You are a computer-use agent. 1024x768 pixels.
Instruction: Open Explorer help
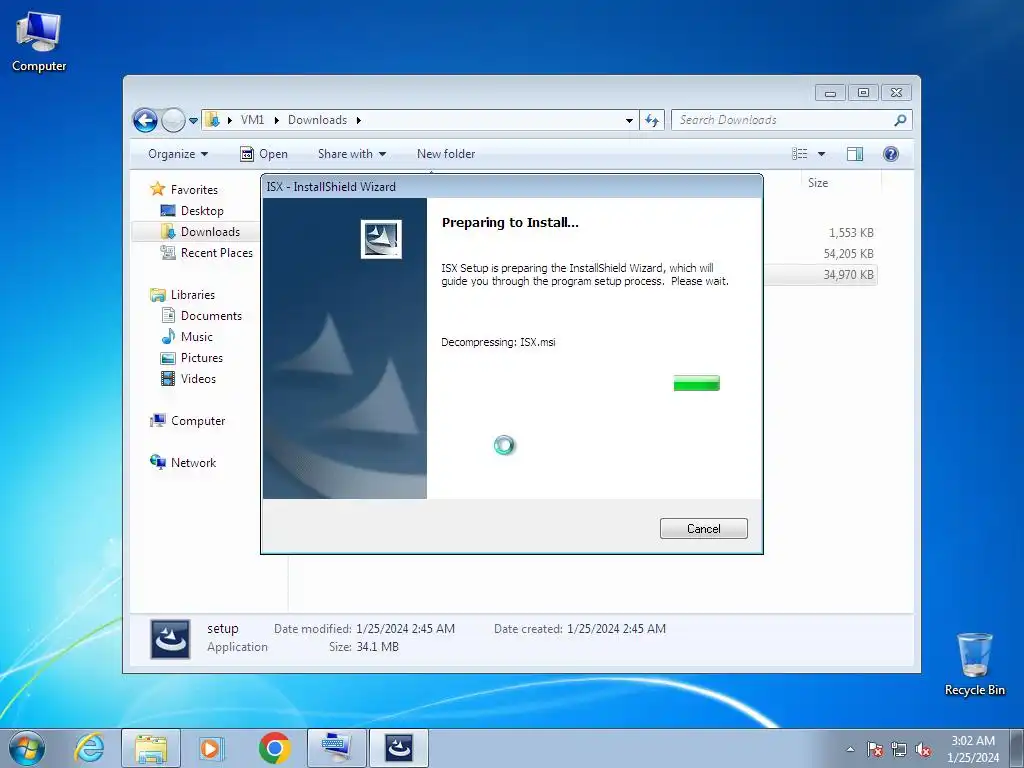(x=891, y=154)
